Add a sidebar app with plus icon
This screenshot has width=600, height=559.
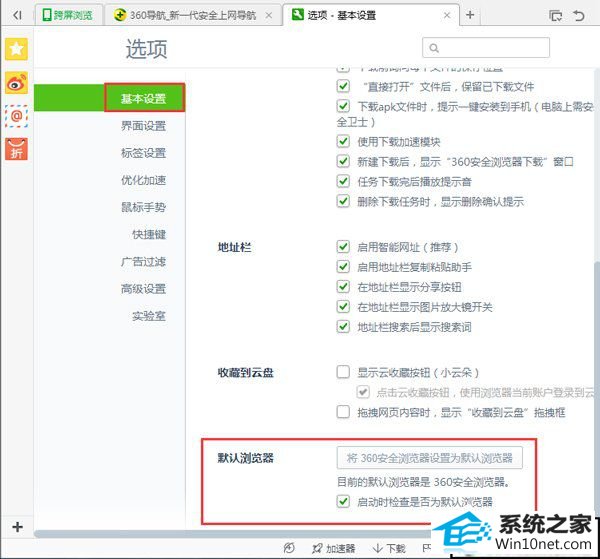pyautogui.click(x=17, y=527)
